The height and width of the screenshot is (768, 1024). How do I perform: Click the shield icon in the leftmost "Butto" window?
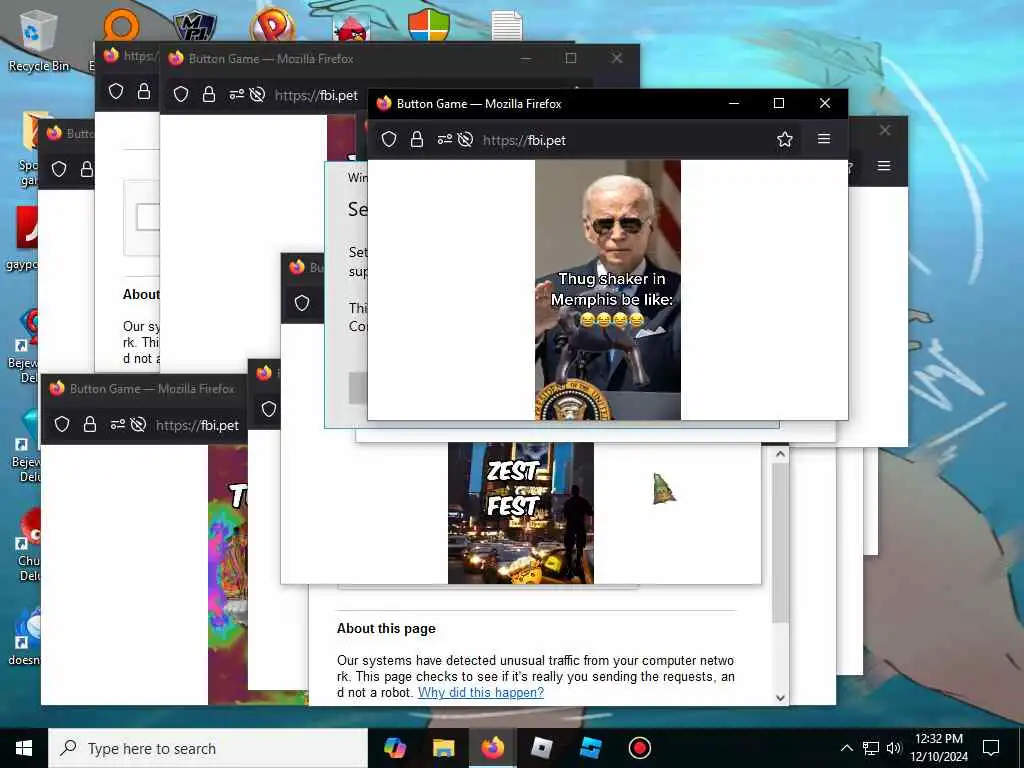tap(59, 170)
